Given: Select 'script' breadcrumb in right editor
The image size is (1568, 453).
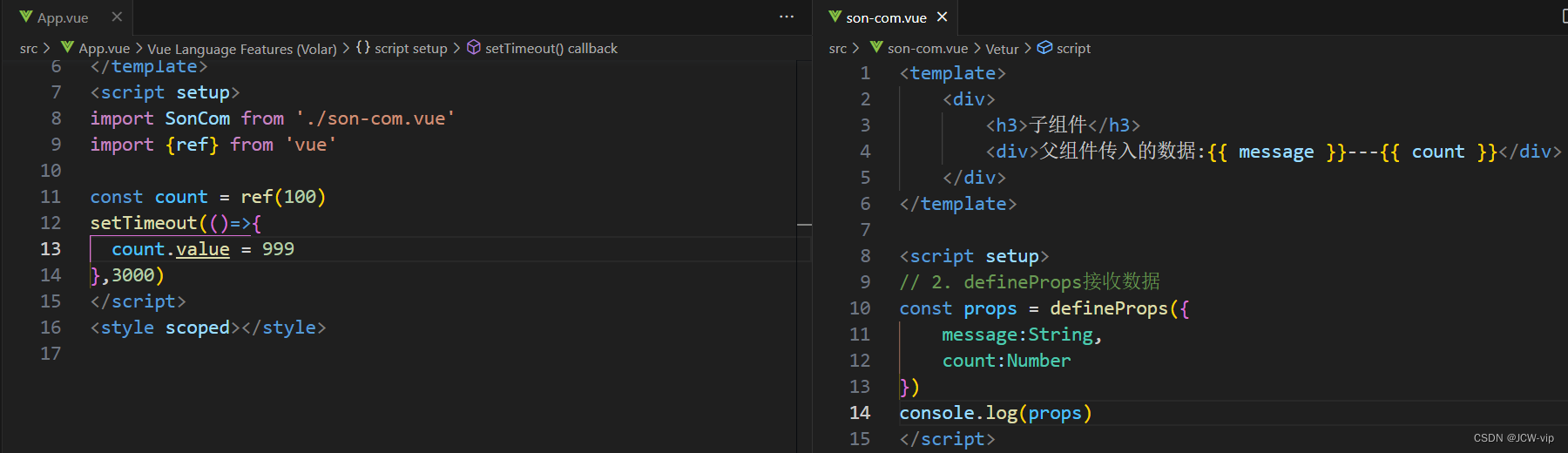Looking at the screenshot, I should pyautogui.click(x=1073, y=49).
